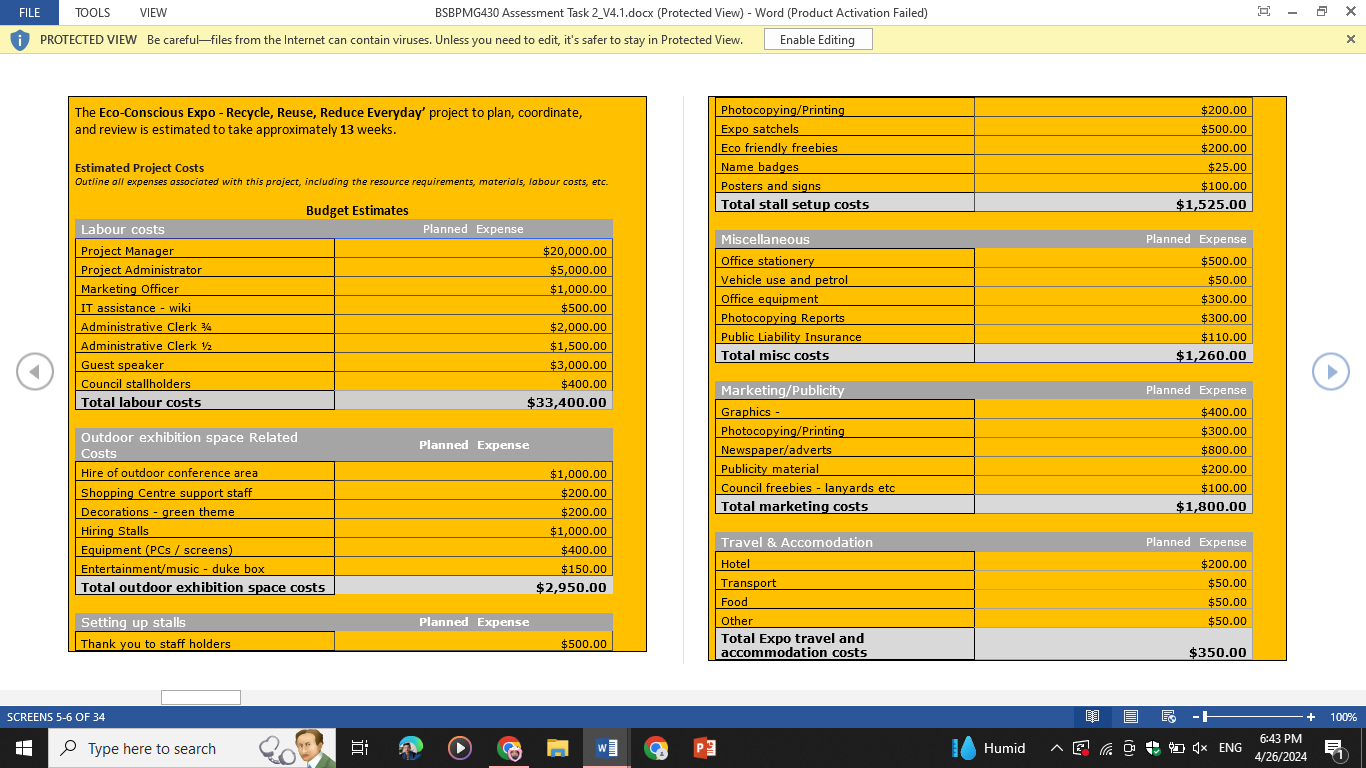Screen dimensions: 1366x768
Task: Switch to Print Layout view from status bar
Action: (1130, 716)
